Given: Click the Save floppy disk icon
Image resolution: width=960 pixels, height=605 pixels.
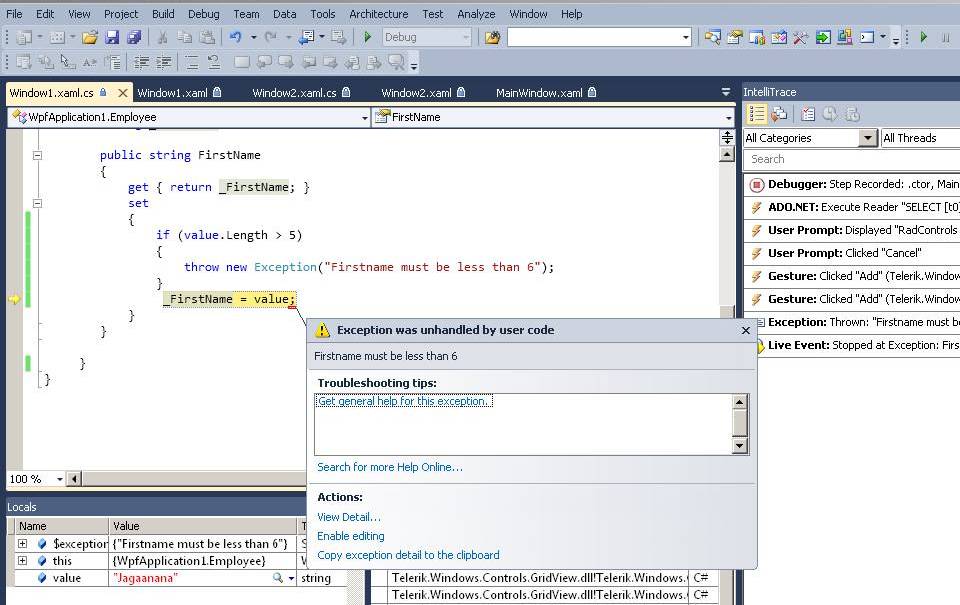Looking at the screenshot, I should (x=112, y=37).
